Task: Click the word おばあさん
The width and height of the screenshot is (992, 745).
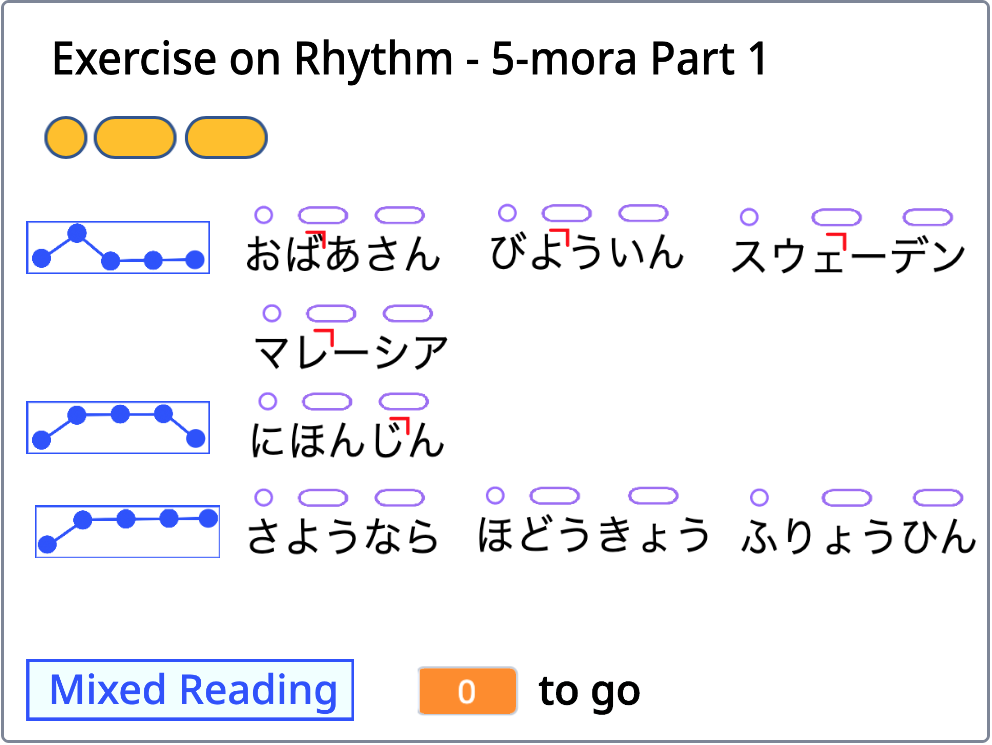Action: pos(343,254)
